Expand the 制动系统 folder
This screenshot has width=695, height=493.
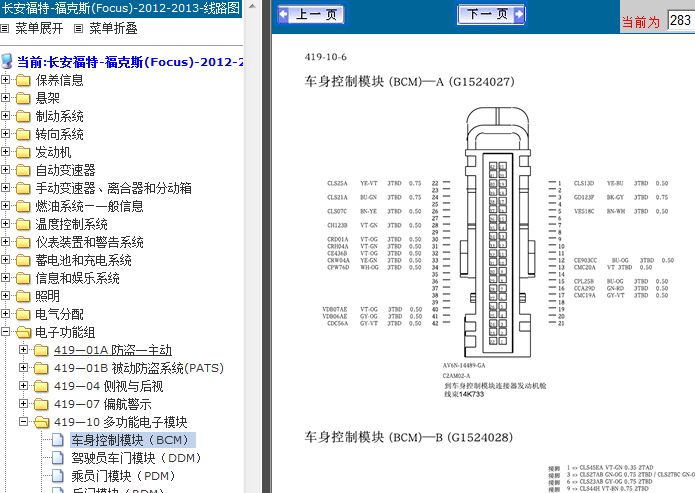[x=5, y=116]
